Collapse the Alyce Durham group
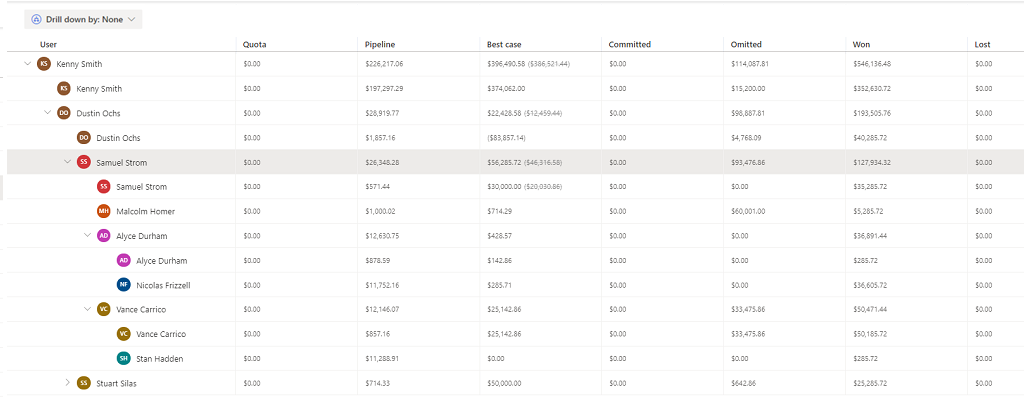This screenshot has height=409, width=1024. click(x=87, y=236)
